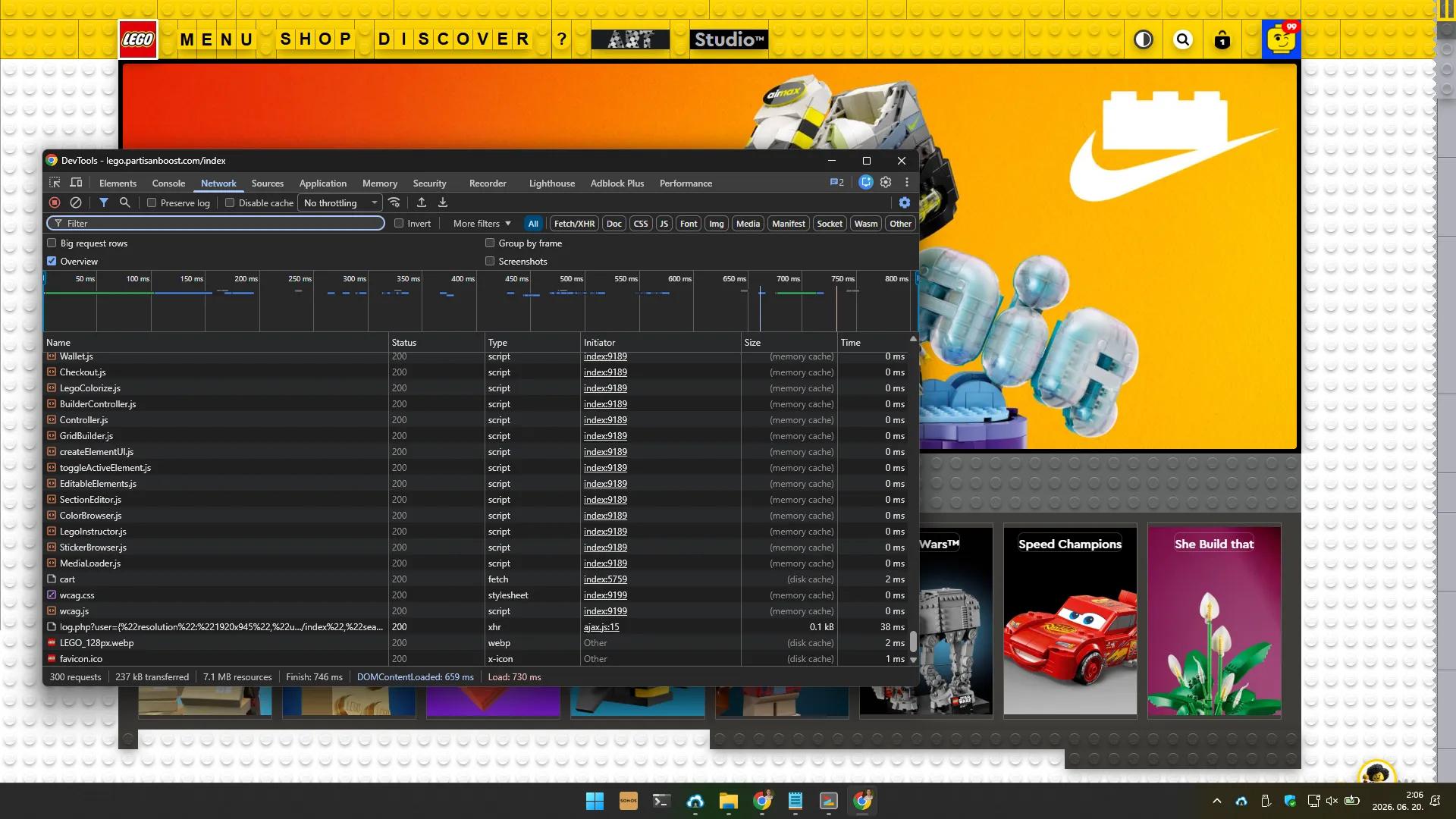This screenshot has height=819, width=1456.
Task: Click the Studio button in header
Action: [729, 39]
